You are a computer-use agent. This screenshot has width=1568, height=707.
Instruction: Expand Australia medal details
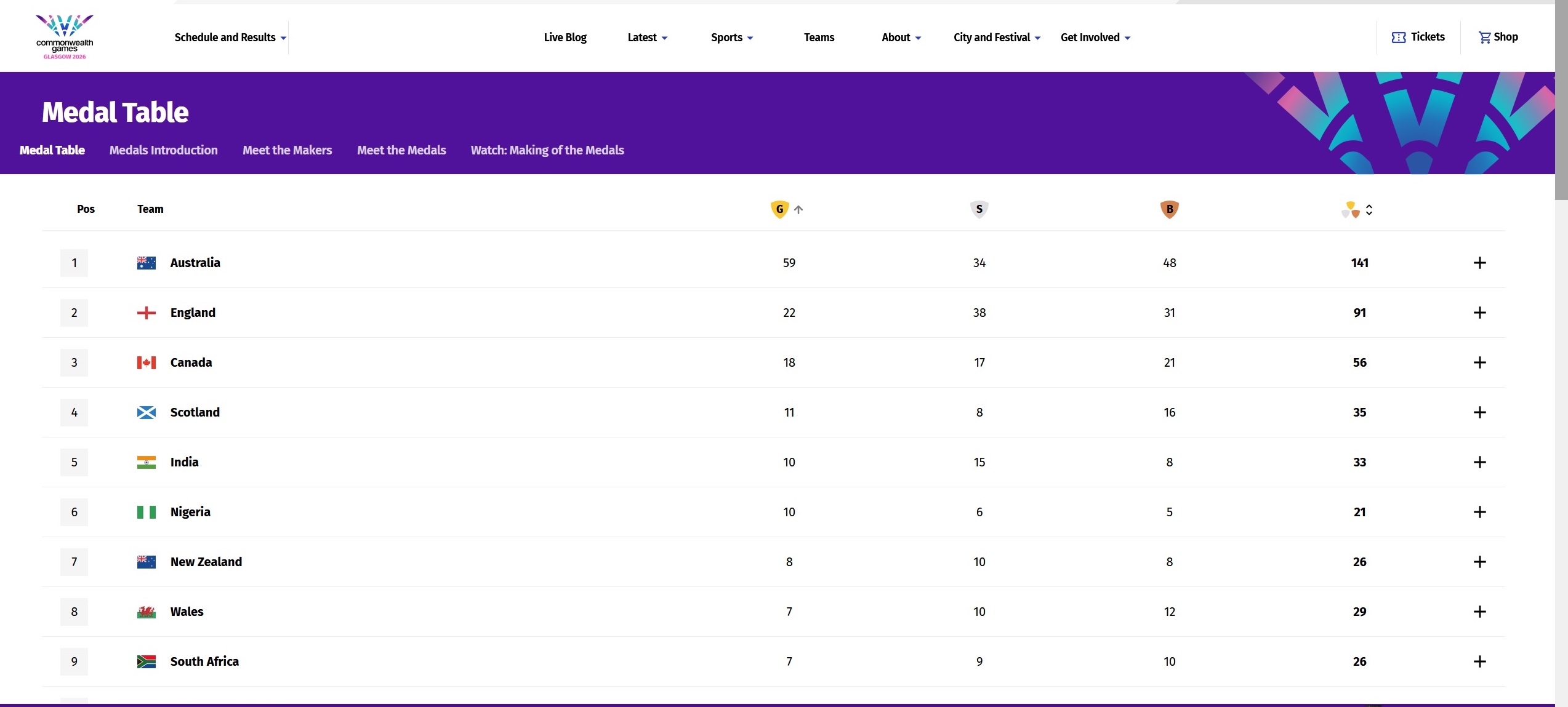coord(1480,263)
